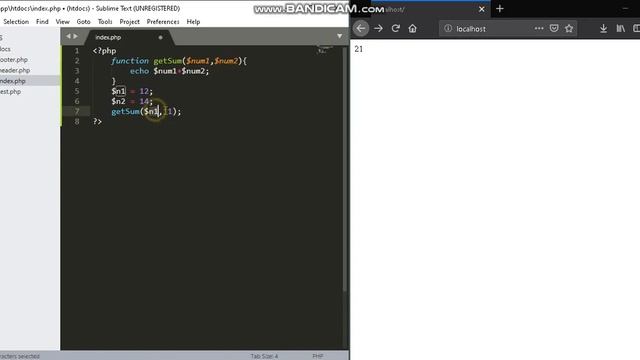Viewport: 640px width, 360px height.
Task: Go to previous tab in Sublime
Action: tap(68, 36)
